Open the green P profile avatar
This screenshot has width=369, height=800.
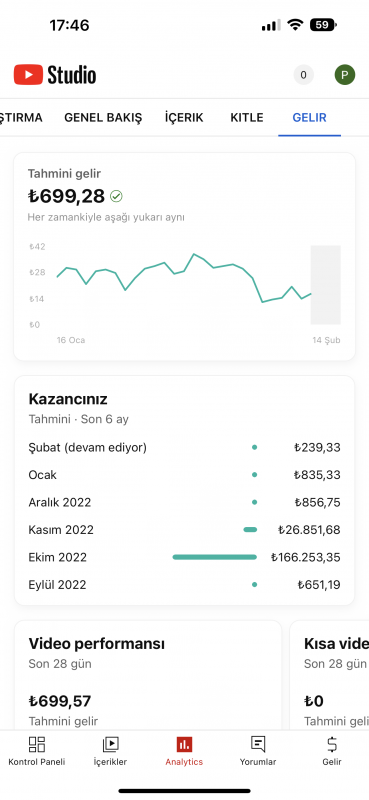tap(345, 75)
